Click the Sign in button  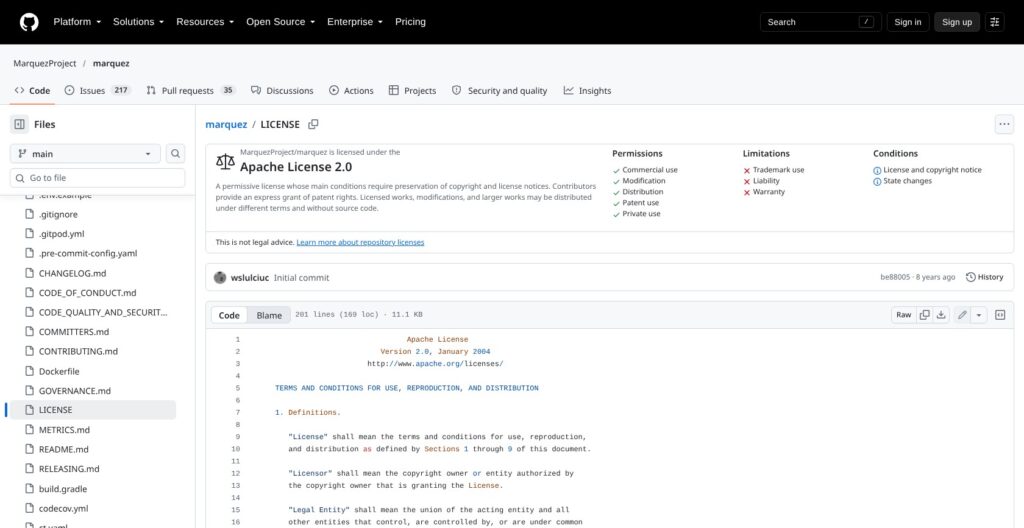908,22
